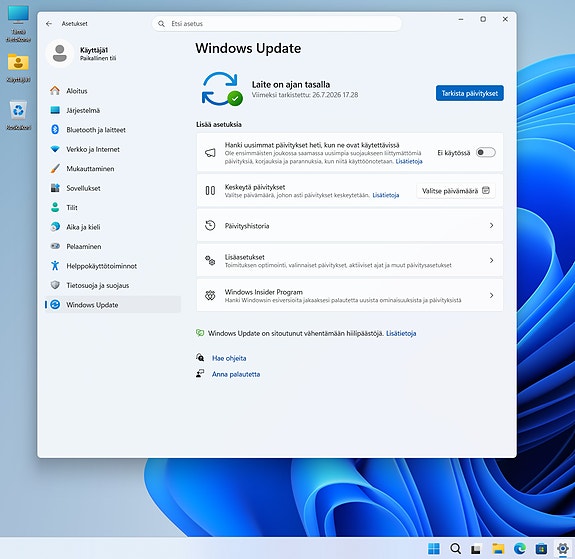Expand the Päivityshistoria chevron

pos(491,225)
